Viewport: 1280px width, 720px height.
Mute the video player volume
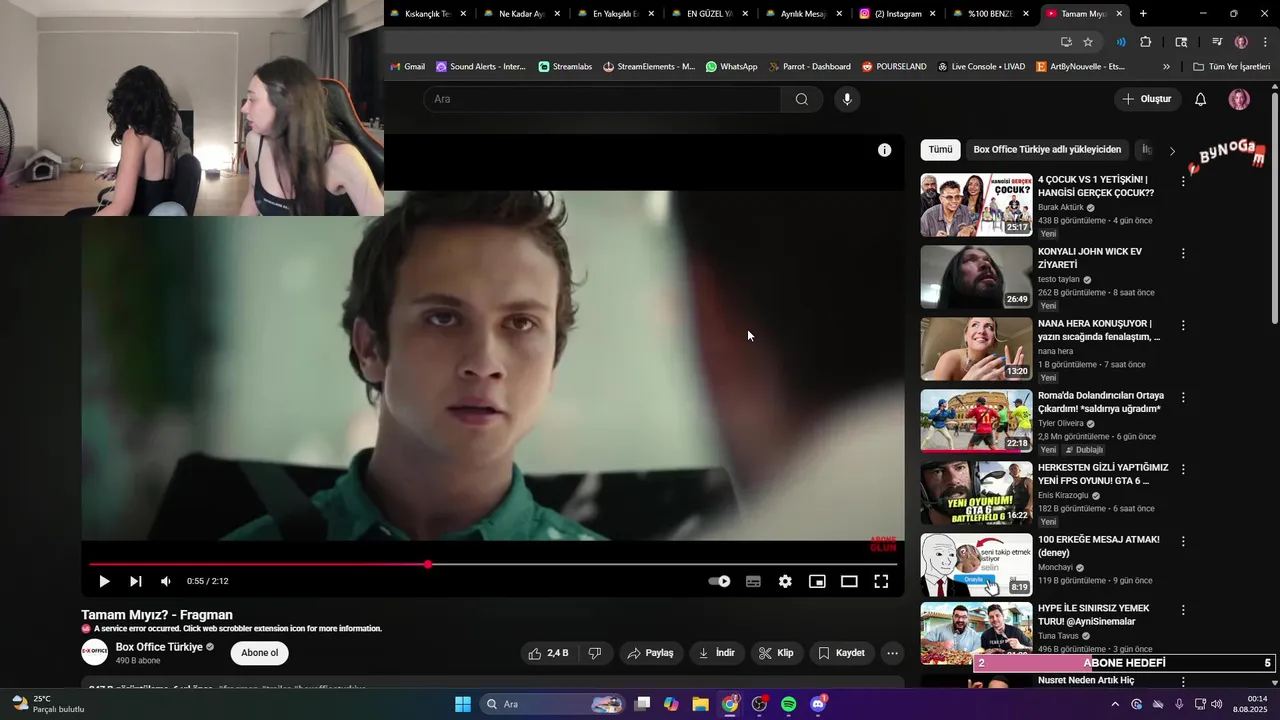click(x=166, y=581)
